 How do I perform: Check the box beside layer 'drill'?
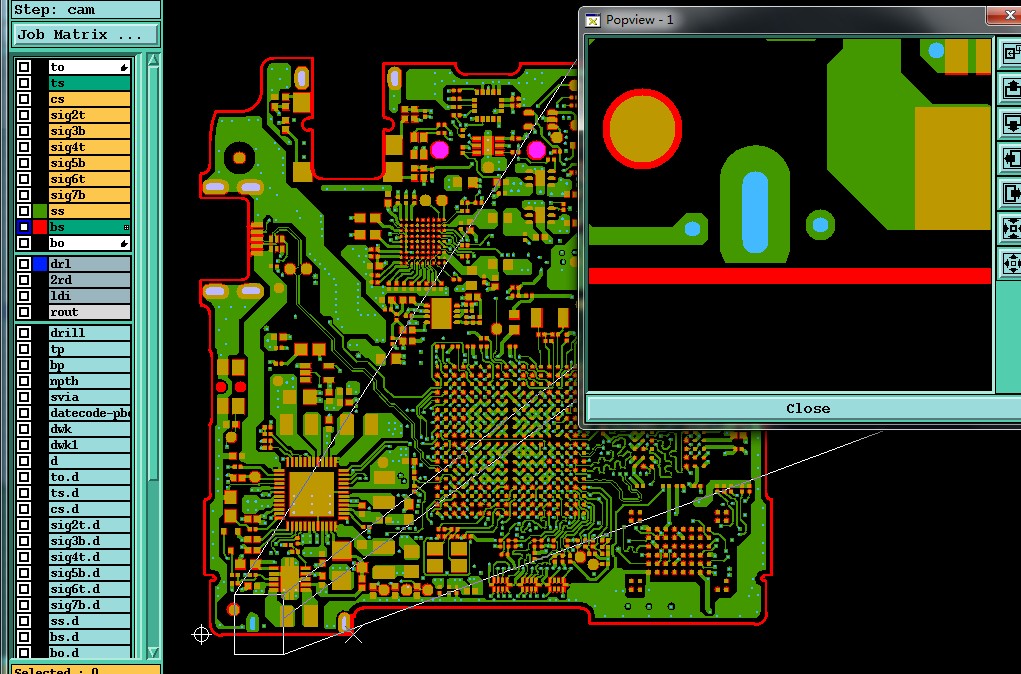click(x=24, y=333)
